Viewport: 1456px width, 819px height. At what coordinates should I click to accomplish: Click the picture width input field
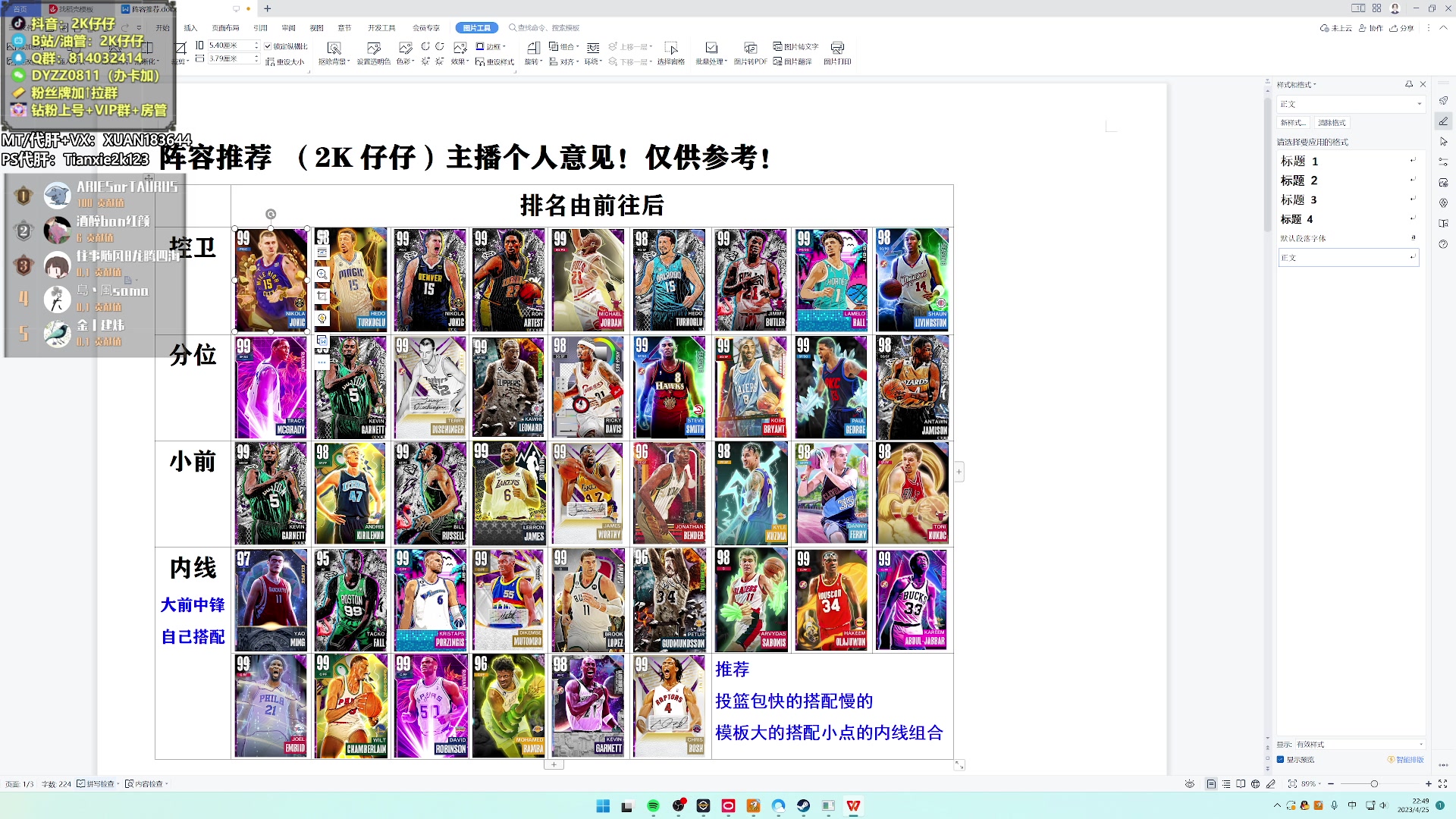pos(230,58)
